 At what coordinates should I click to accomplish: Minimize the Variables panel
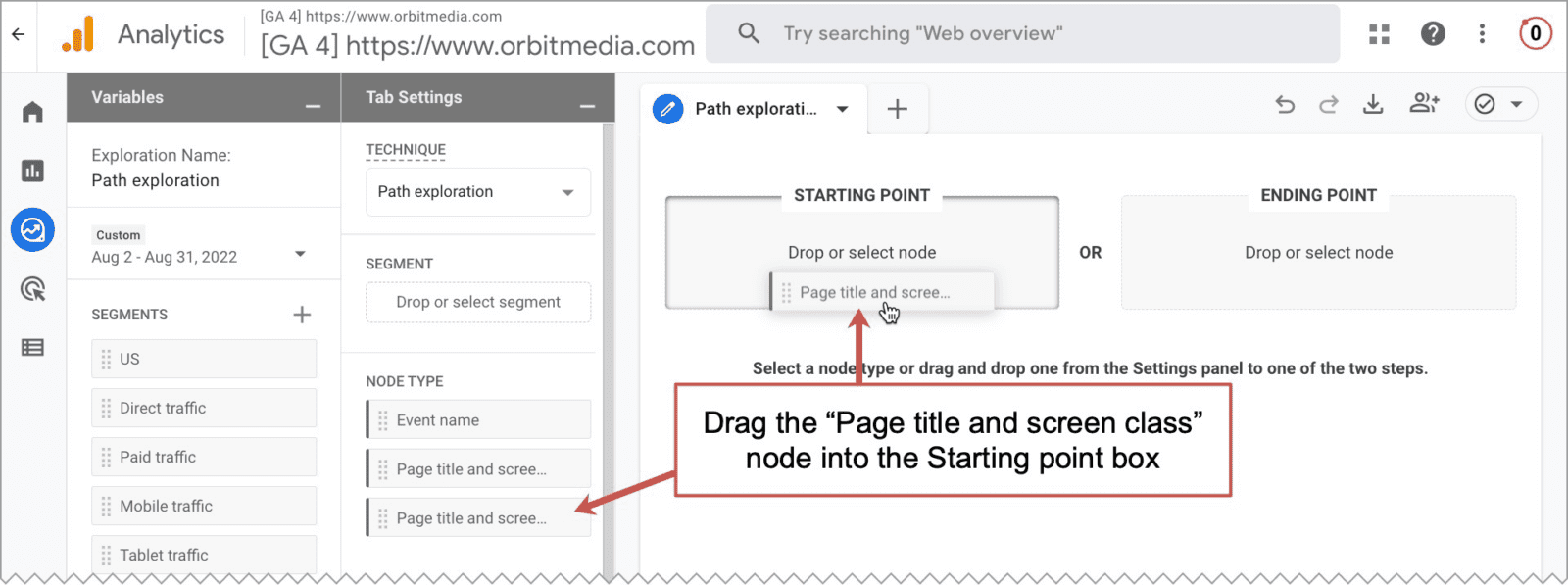click(x=313, y=106)
